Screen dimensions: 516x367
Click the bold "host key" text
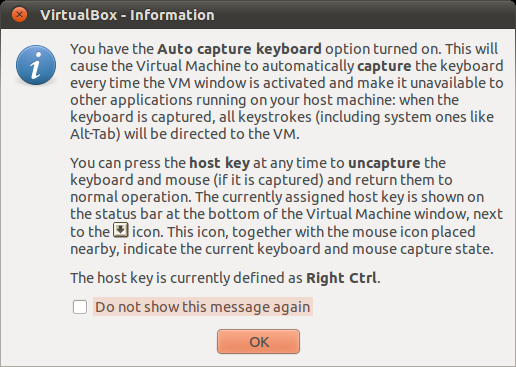click(219, 163)
